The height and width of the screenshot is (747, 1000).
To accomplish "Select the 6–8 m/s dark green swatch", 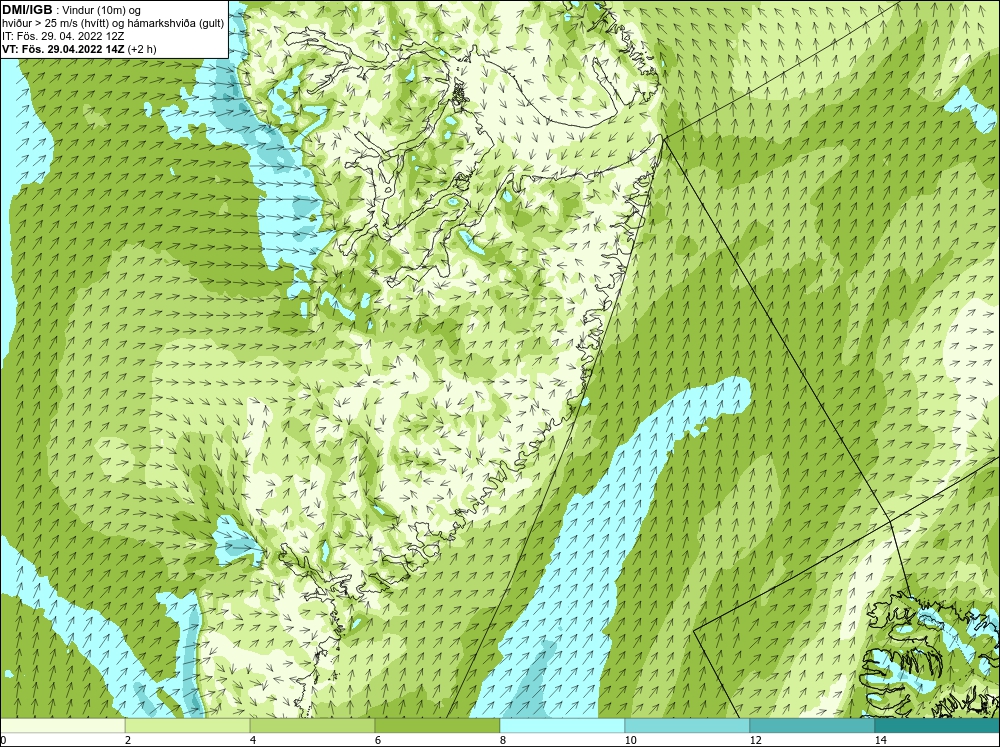I will point(438,725).
